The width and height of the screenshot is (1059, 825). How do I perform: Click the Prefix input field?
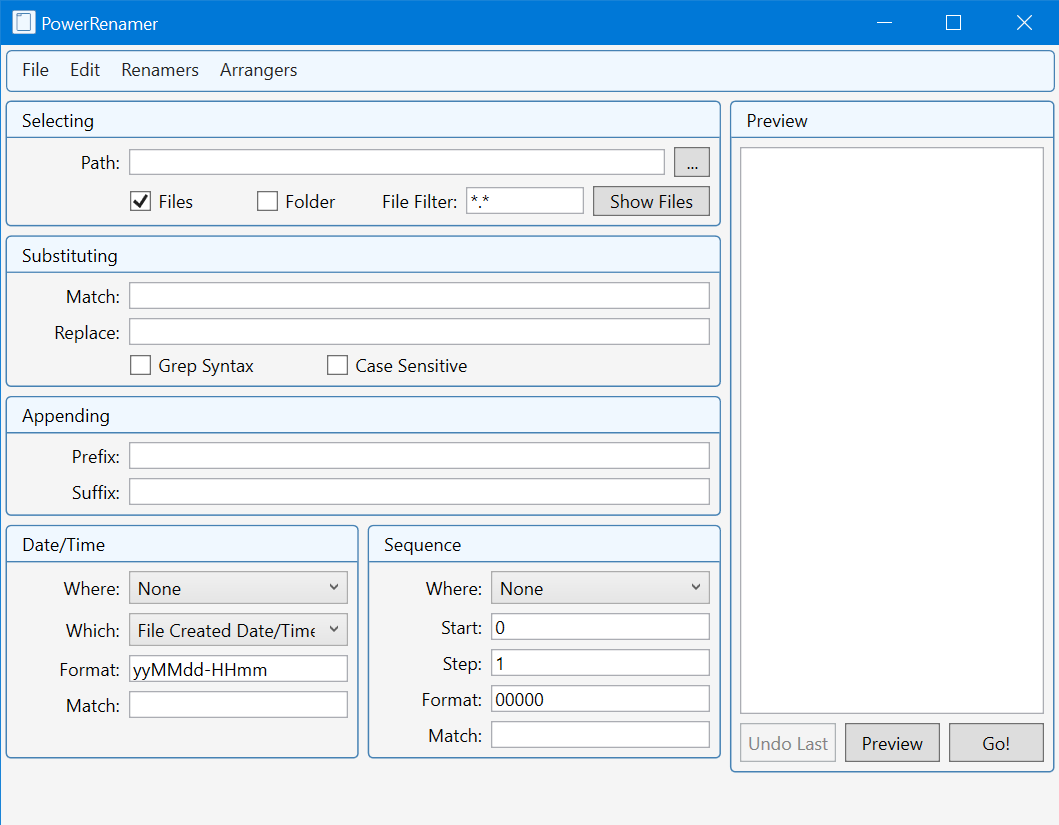[x=419, y=456]
